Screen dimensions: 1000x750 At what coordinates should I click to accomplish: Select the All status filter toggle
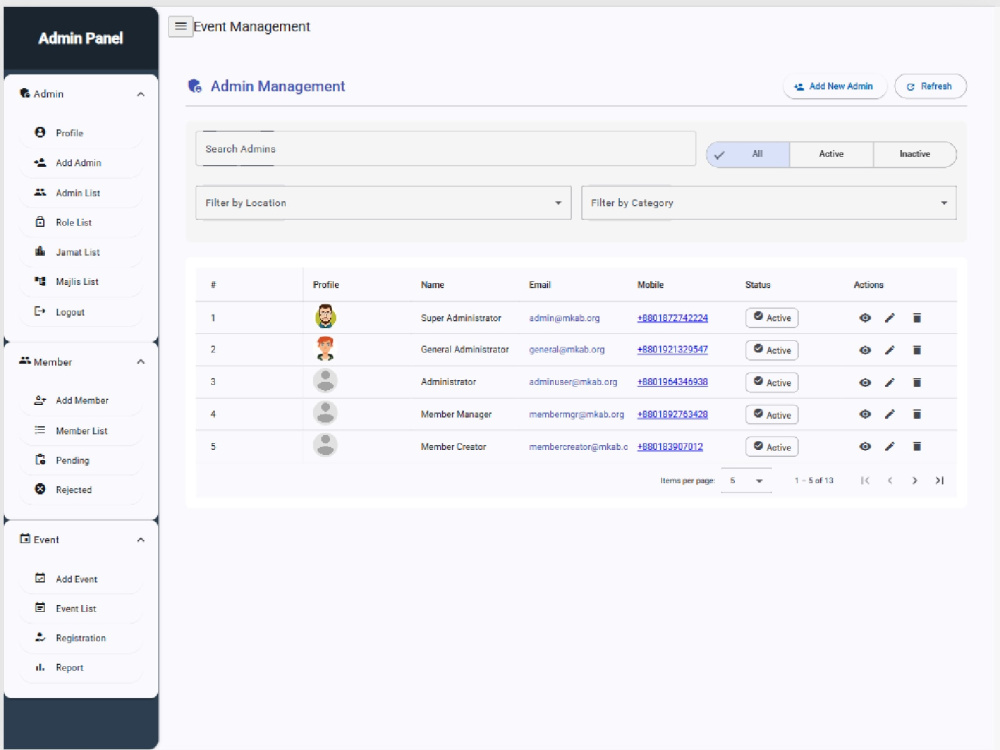748,154
